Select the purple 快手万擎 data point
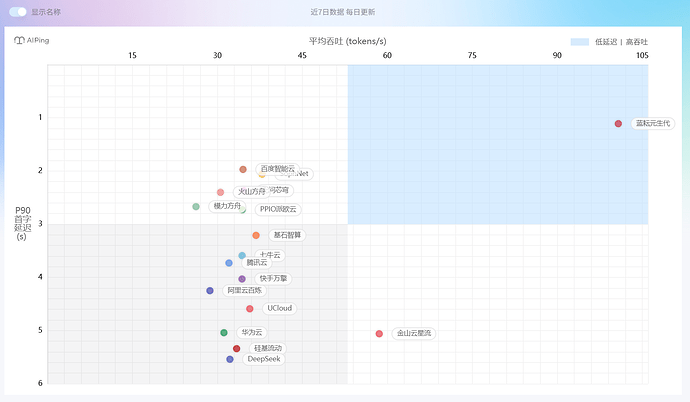 pyautogui.click(x=242, y=279)
